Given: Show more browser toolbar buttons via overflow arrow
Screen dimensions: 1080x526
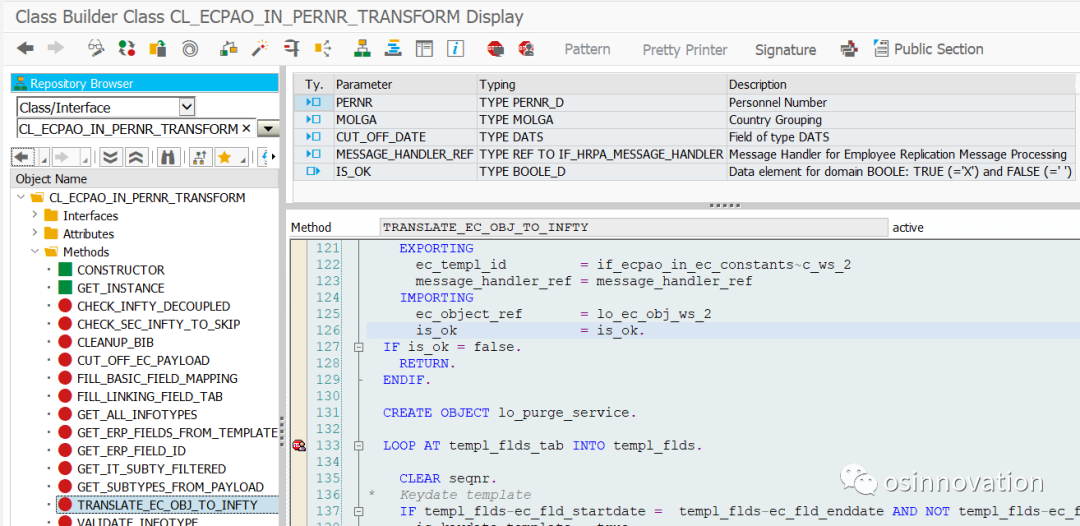Looking at the screenshot, I should click(x=273, y=157).
